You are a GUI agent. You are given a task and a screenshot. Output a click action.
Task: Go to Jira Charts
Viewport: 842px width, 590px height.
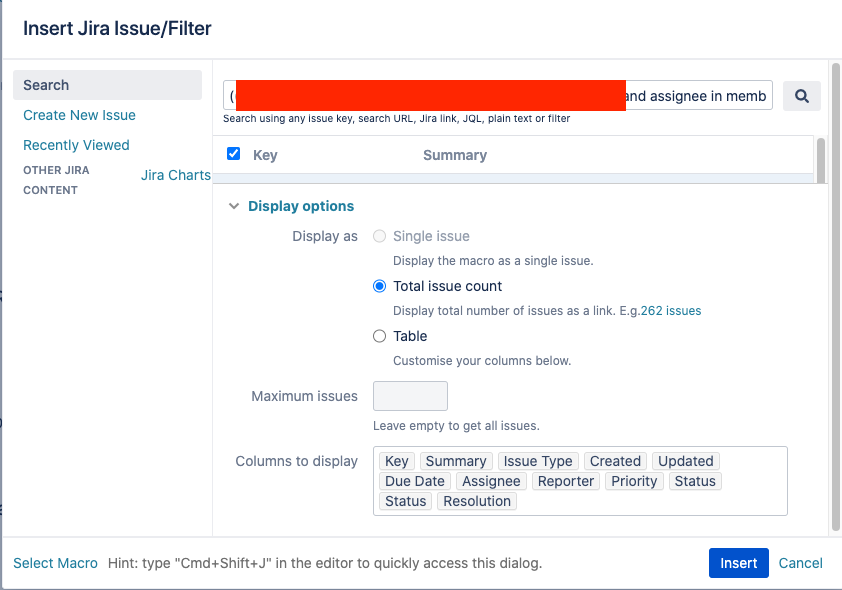click(x=176, y=175)
